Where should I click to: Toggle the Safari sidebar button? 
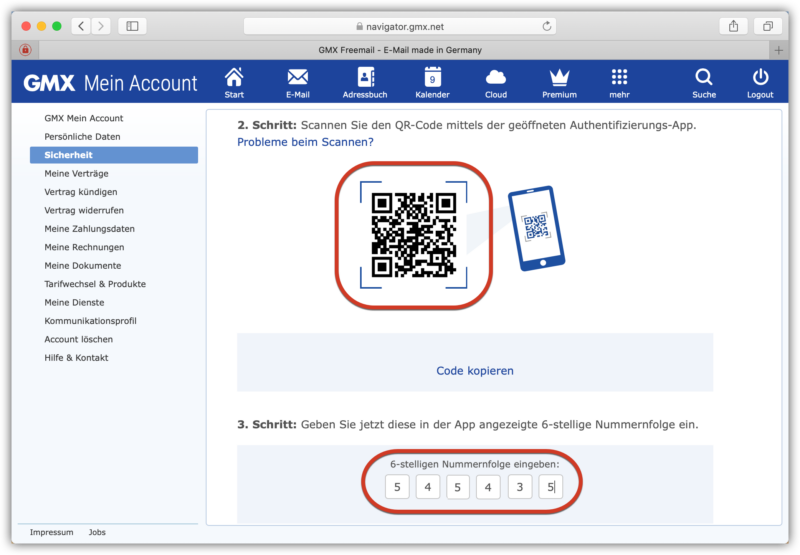132,25
